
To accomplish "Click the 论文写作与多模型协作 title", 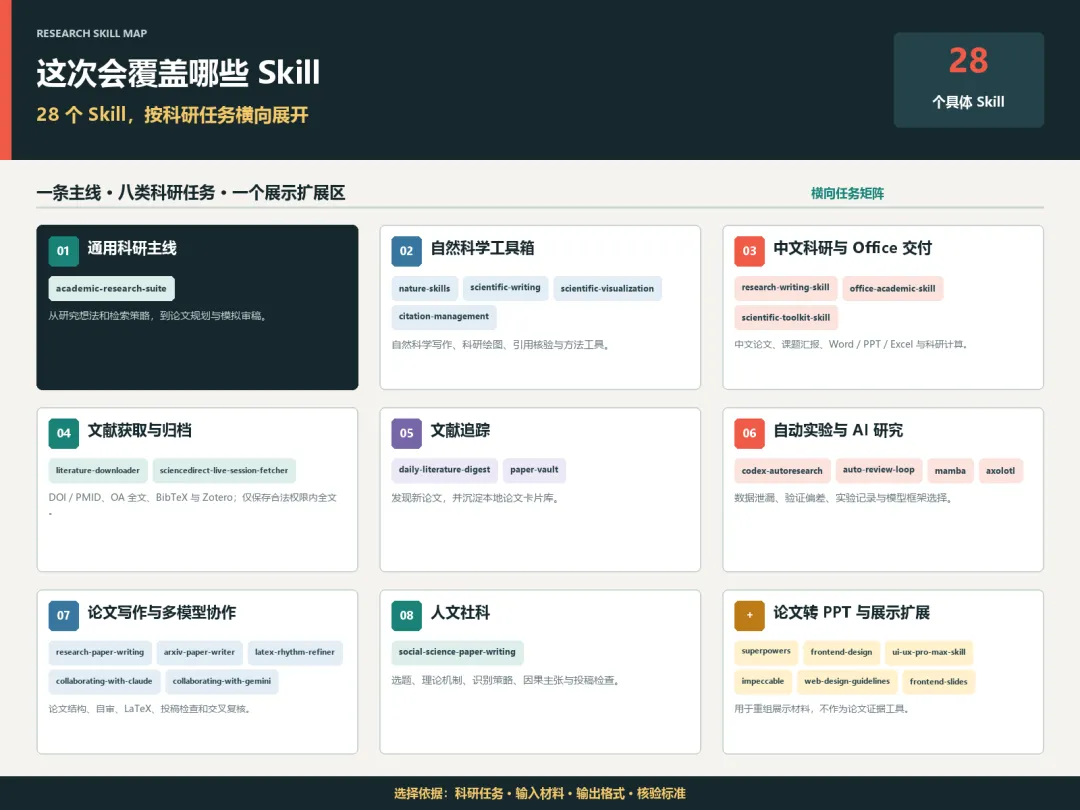I will [161, 612].
